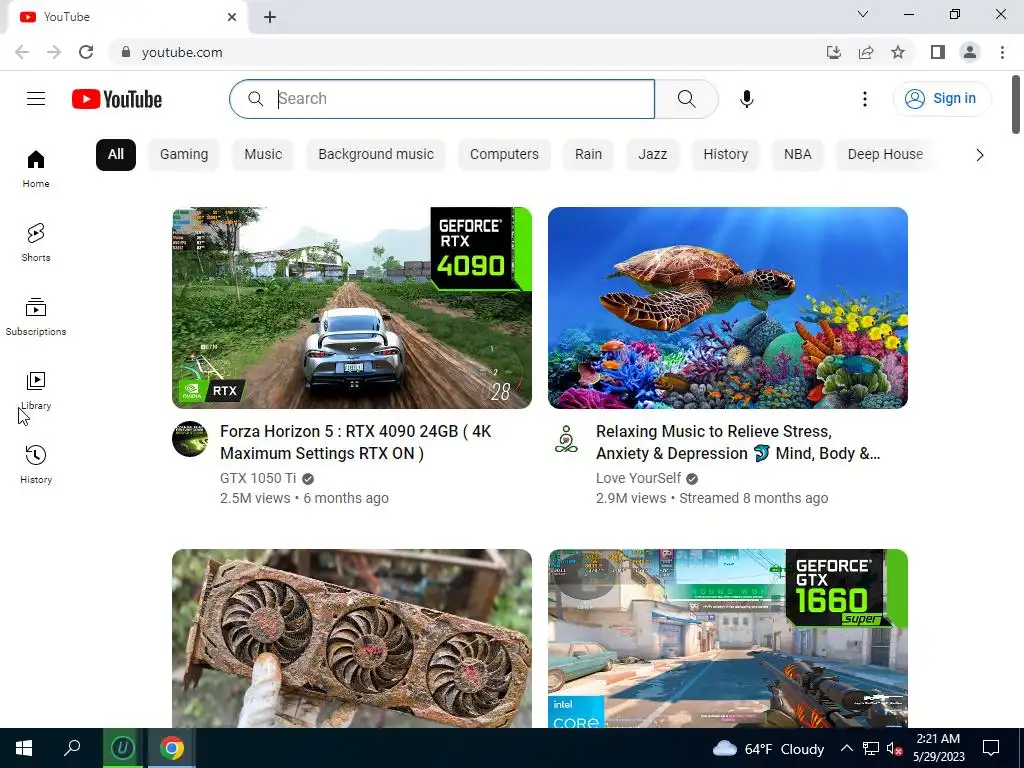Open the muted volume tray icon
1024x768 pixels.
[895, 748]
